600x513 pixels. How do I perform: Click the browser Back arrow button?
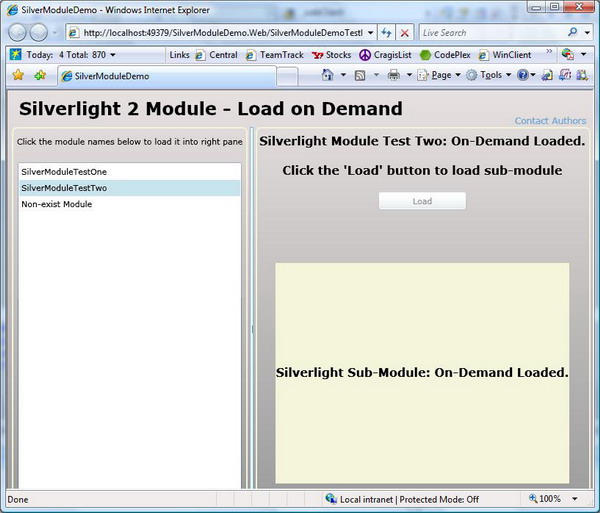pos(17,33)
